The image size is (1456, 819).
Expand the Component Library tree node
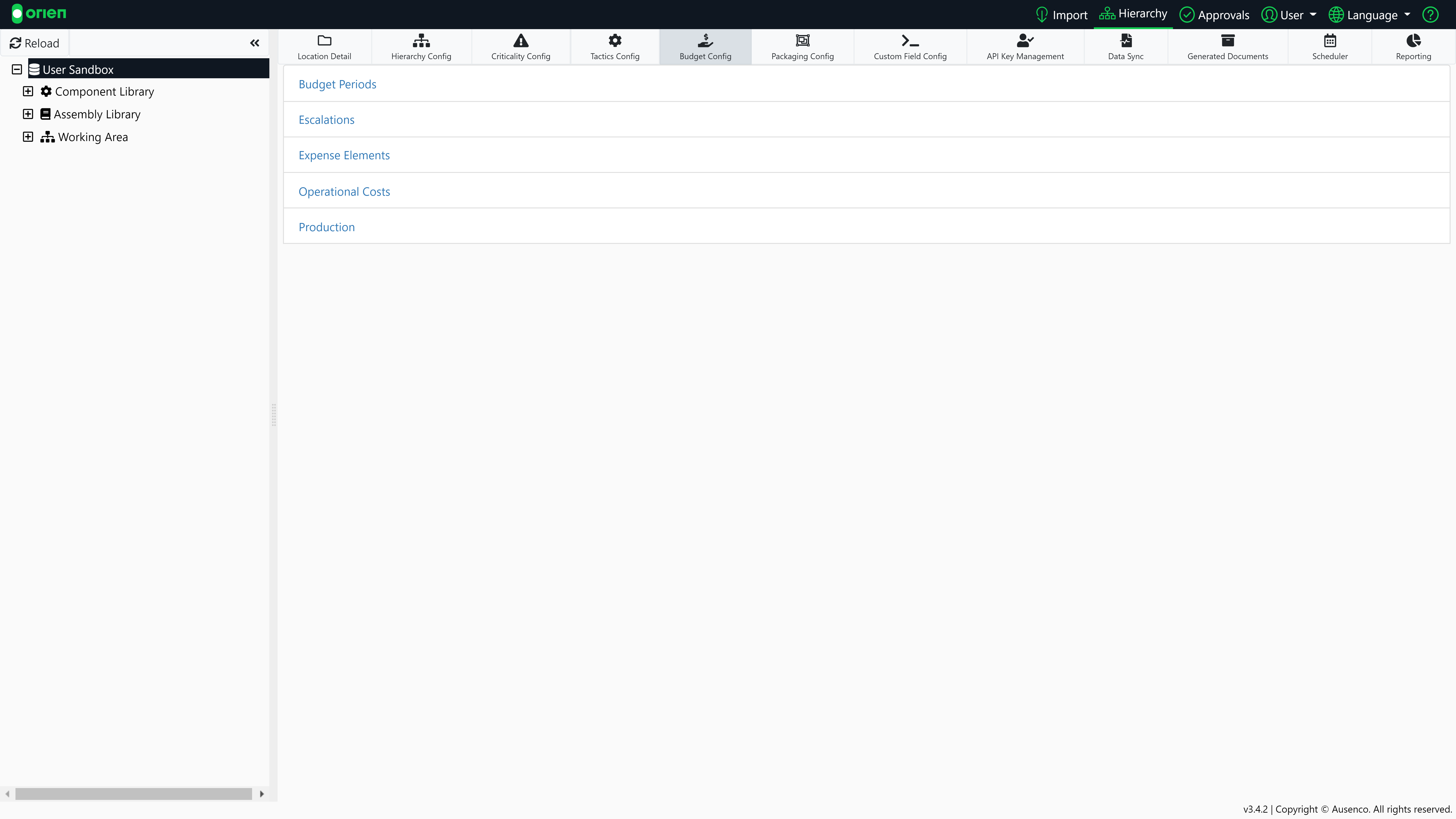28,91
